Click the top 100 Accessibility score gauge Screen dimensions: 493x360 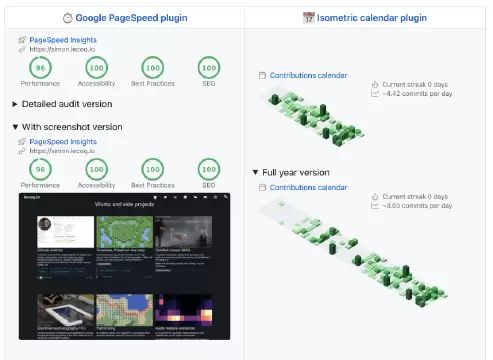[96, 68]
